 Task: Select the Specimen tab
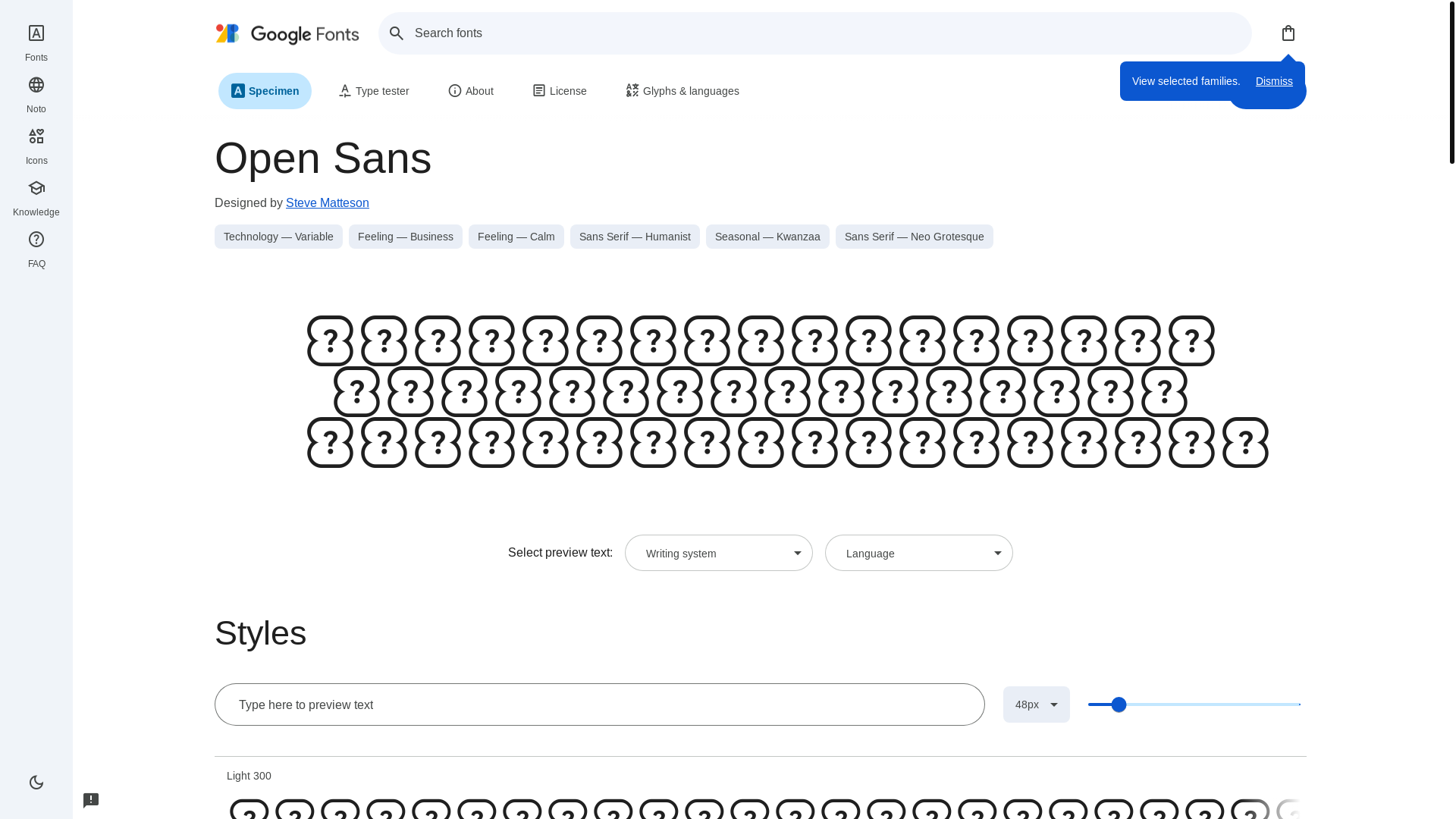265,91
